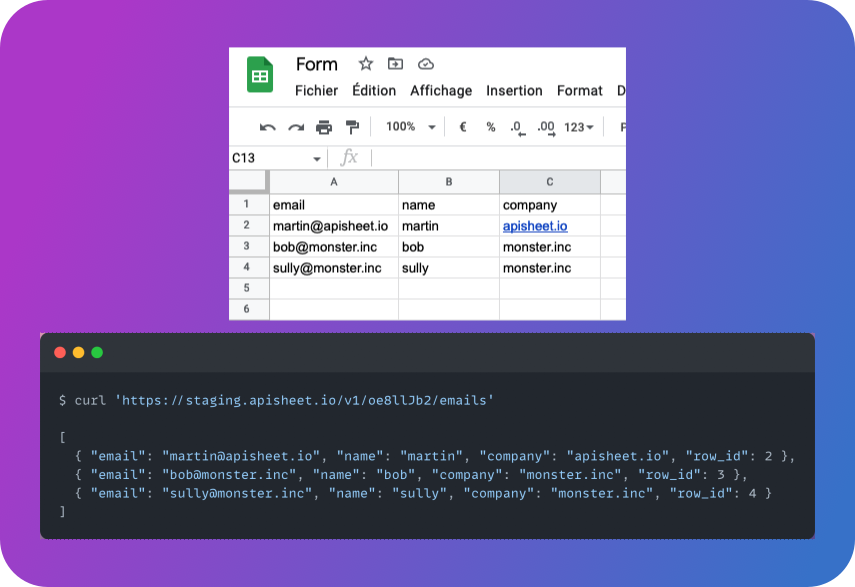855x587 pixels.
Task: Open the 123 number formats dropdown
Action: click(579, 127)
